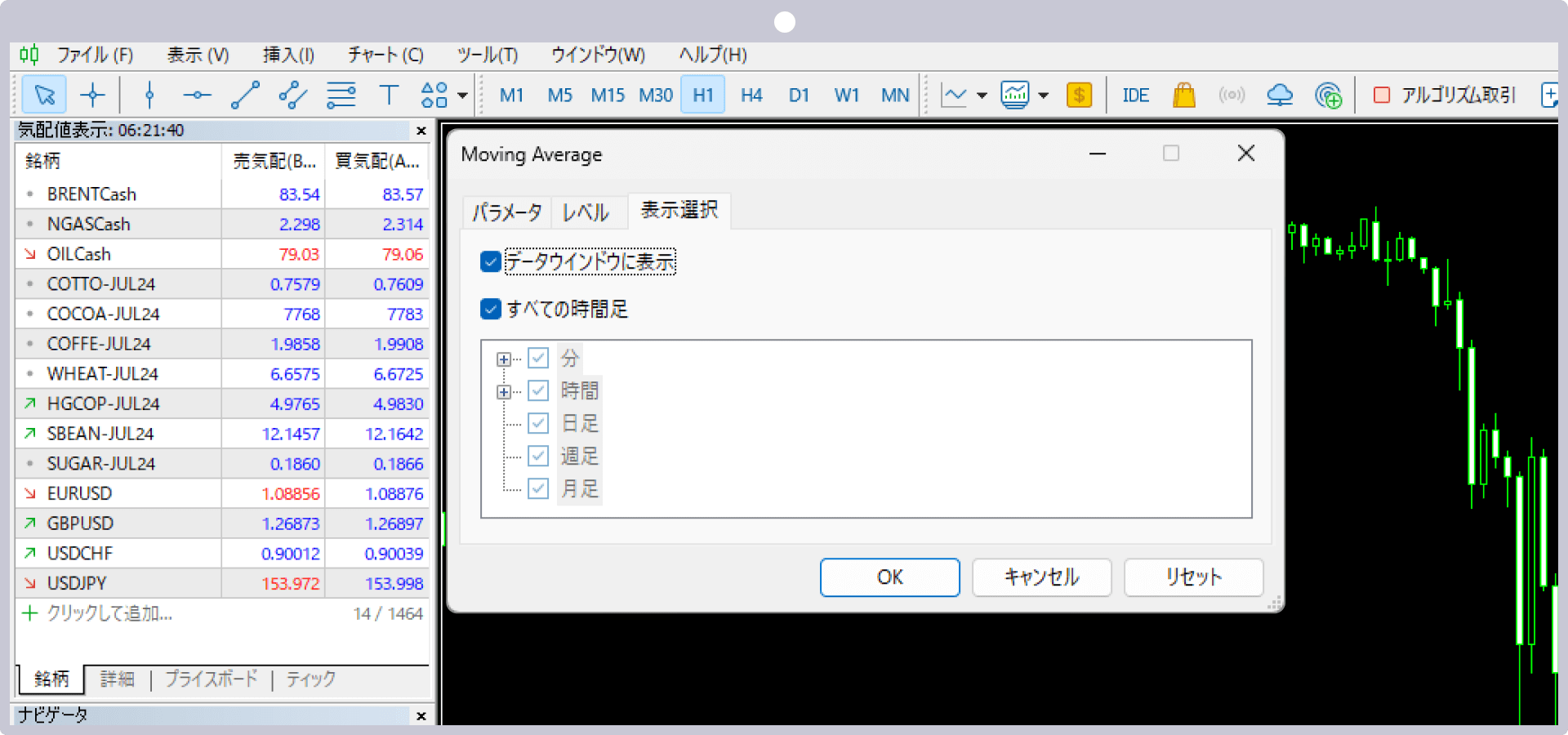Switch chart to M1 timeframe
The height and width of the screenshot is (735, 1568).
511,96
